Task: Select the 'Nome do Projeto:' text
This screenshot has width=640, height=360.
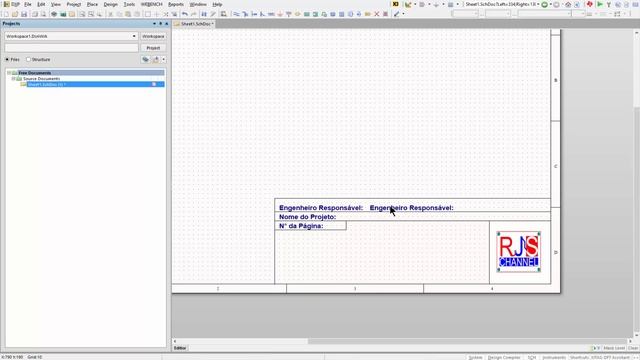Action: click(x=307, y=217)
